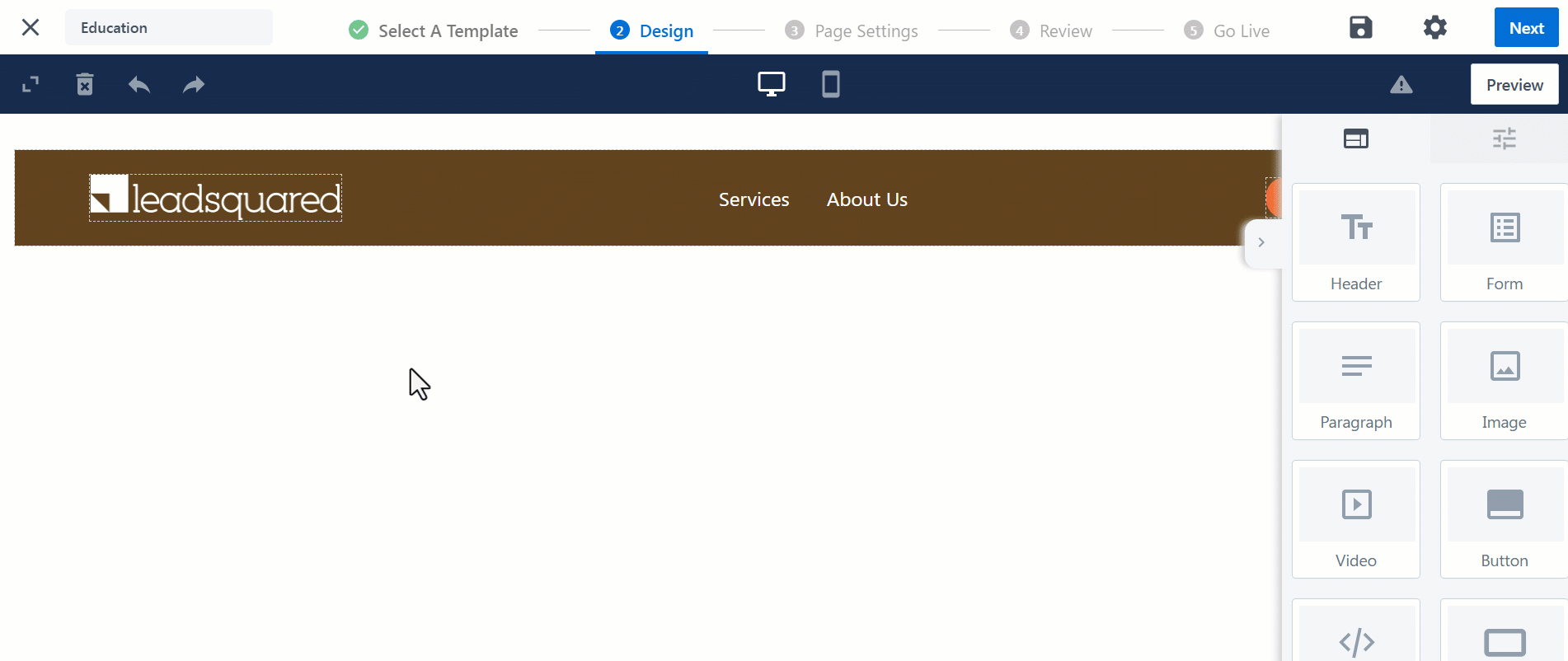1568x661 pixels.
Task: Click the checkmark beside Select A Template
Action: pyautogui.click(x=359, y=30)
